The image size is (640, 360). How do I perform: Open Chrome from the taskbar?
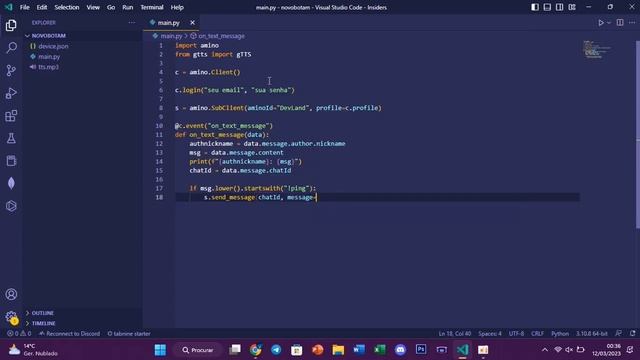[256, 350]
